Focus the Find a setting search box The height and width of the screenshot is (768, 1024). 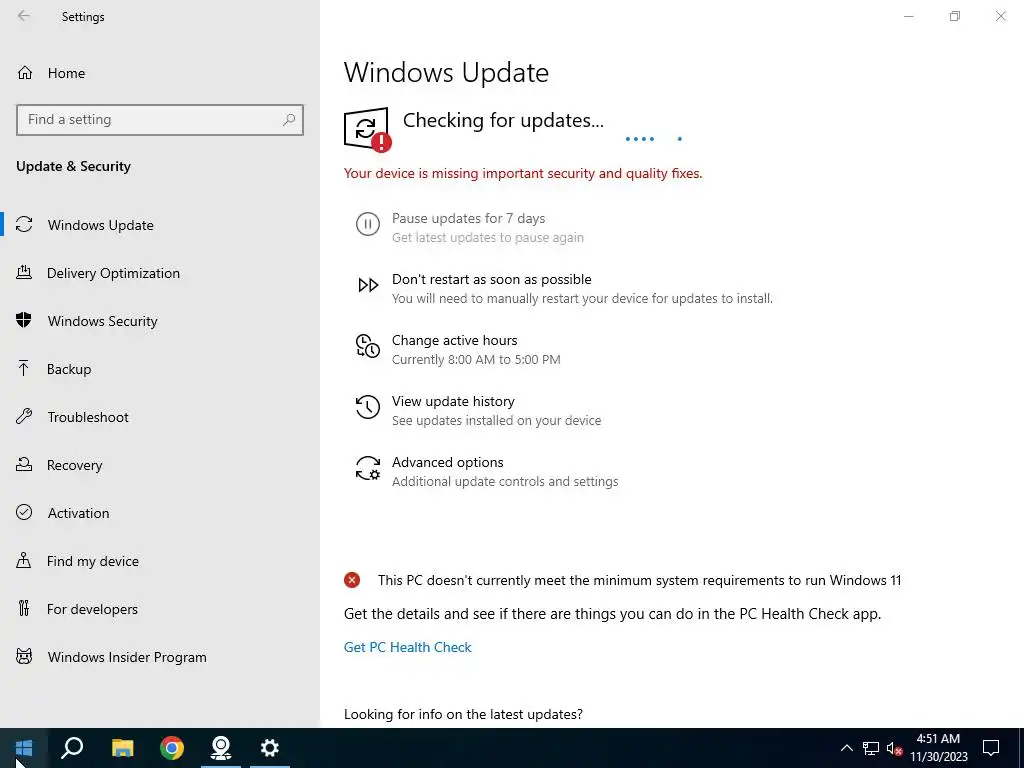(x=160, y=120)
